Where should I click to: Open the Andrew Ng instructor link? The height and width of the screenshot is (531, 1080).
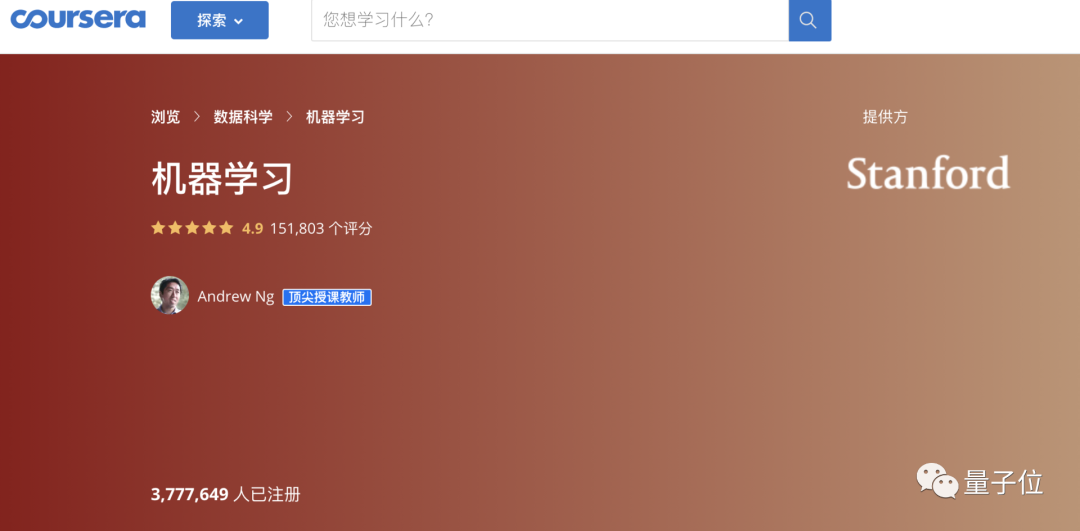point(236,297)
